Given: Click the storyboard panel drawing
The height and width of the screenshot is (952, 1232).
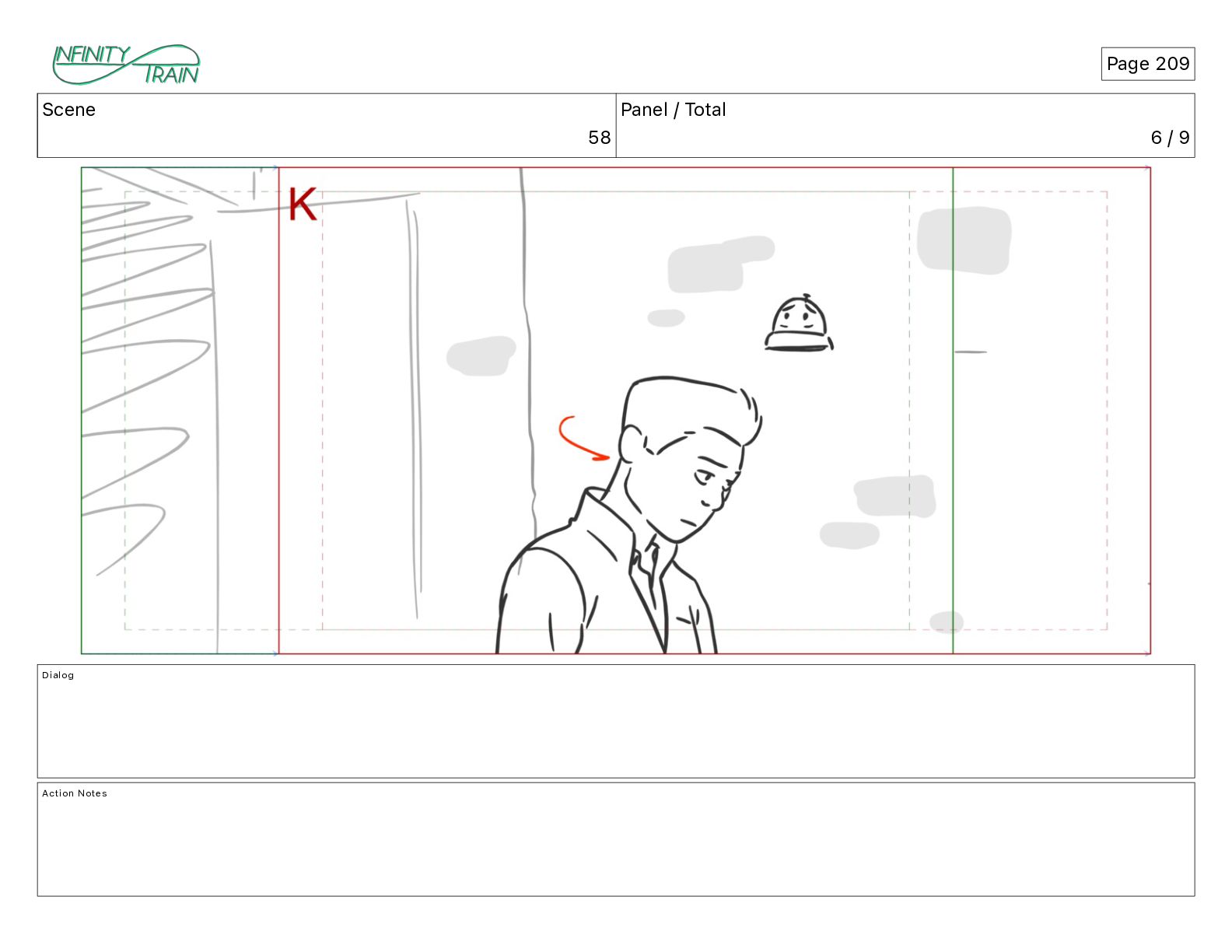Looking at the screenshot, I should click(x=616, y=411).
